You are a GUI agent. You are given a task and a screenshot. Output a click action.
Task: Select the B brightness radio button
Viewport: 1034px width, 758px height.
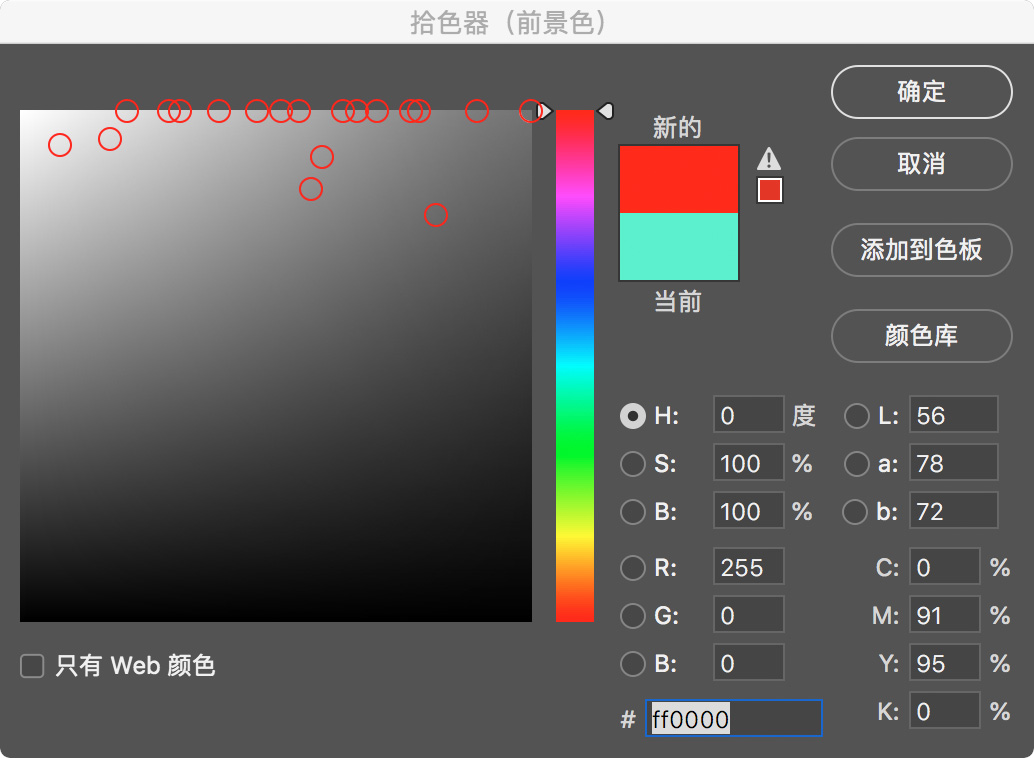click(633, 511)
